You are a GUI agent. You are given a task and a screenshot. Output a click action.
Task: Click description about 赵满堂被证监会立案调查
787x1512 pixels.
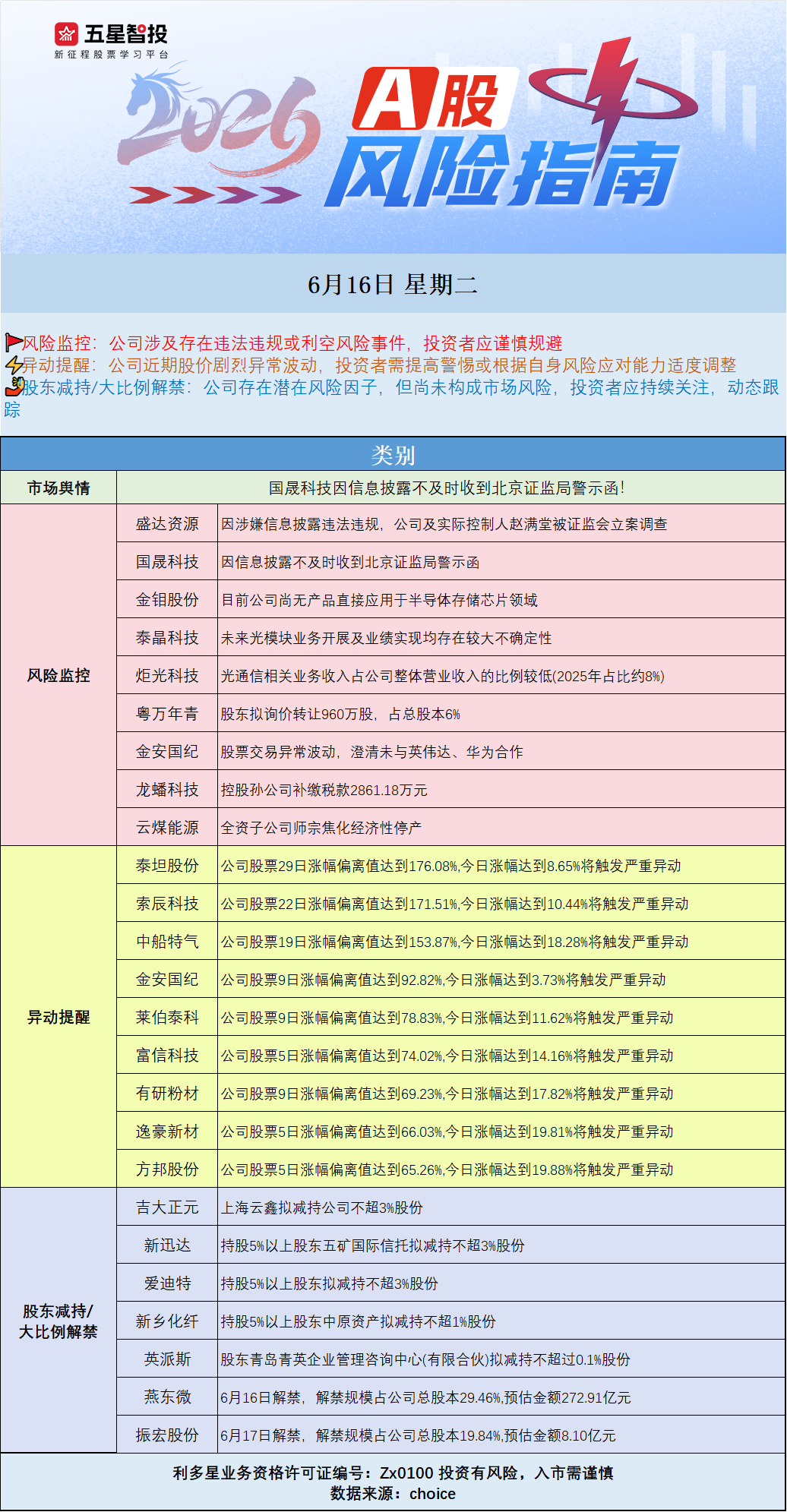(444, 524)
